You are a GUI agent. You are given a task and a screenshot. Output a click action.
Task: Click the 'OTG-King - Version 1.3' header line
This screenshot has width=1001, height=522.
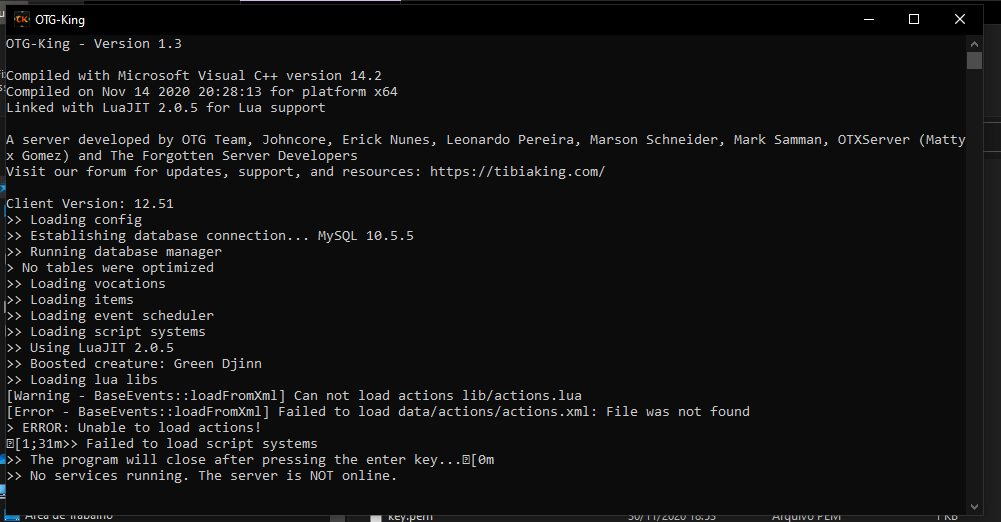point(94,44)
